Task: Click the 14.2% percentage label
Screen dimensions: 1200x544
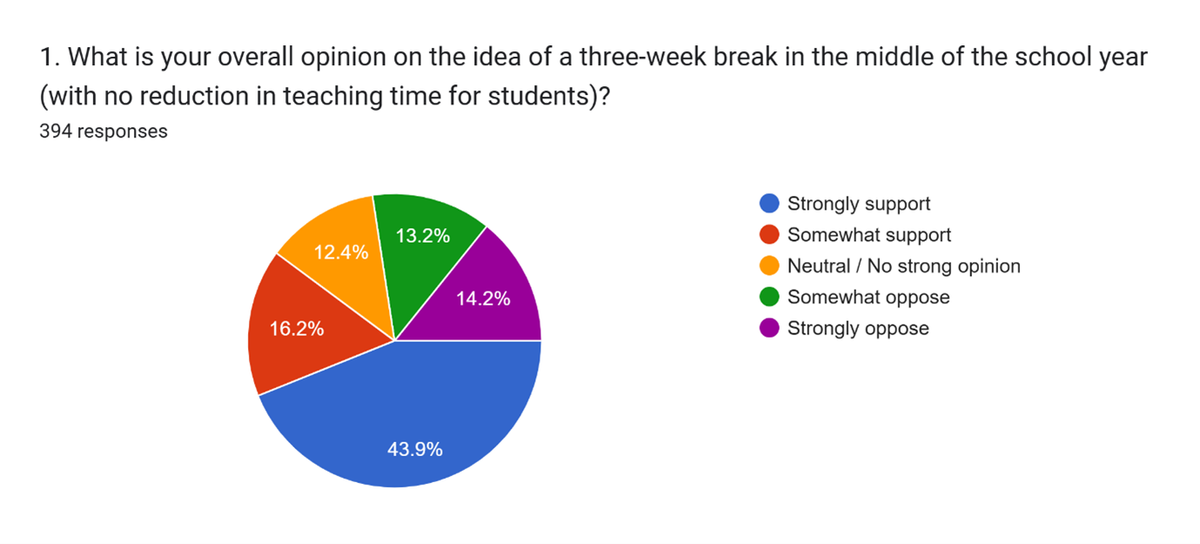Action: point(483,298)
